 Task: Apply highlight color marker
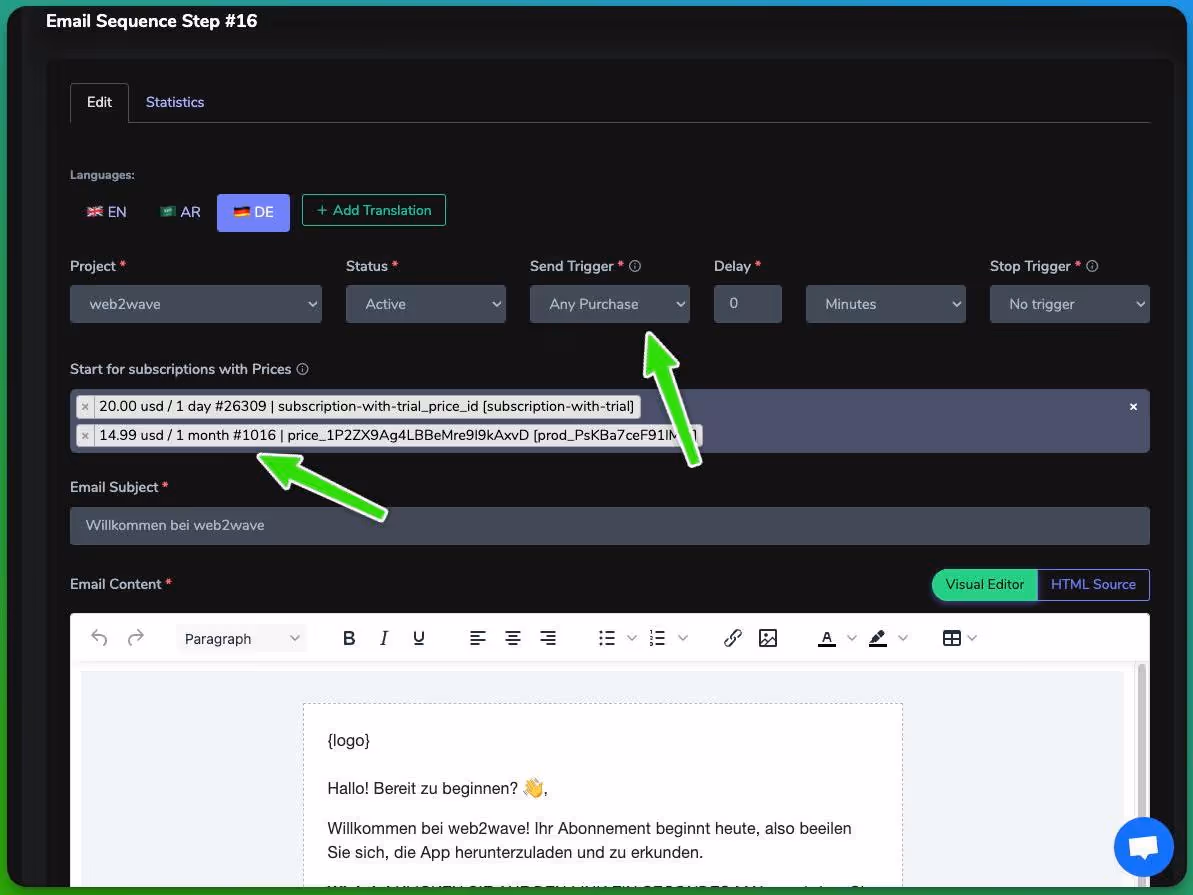point(877,638)
